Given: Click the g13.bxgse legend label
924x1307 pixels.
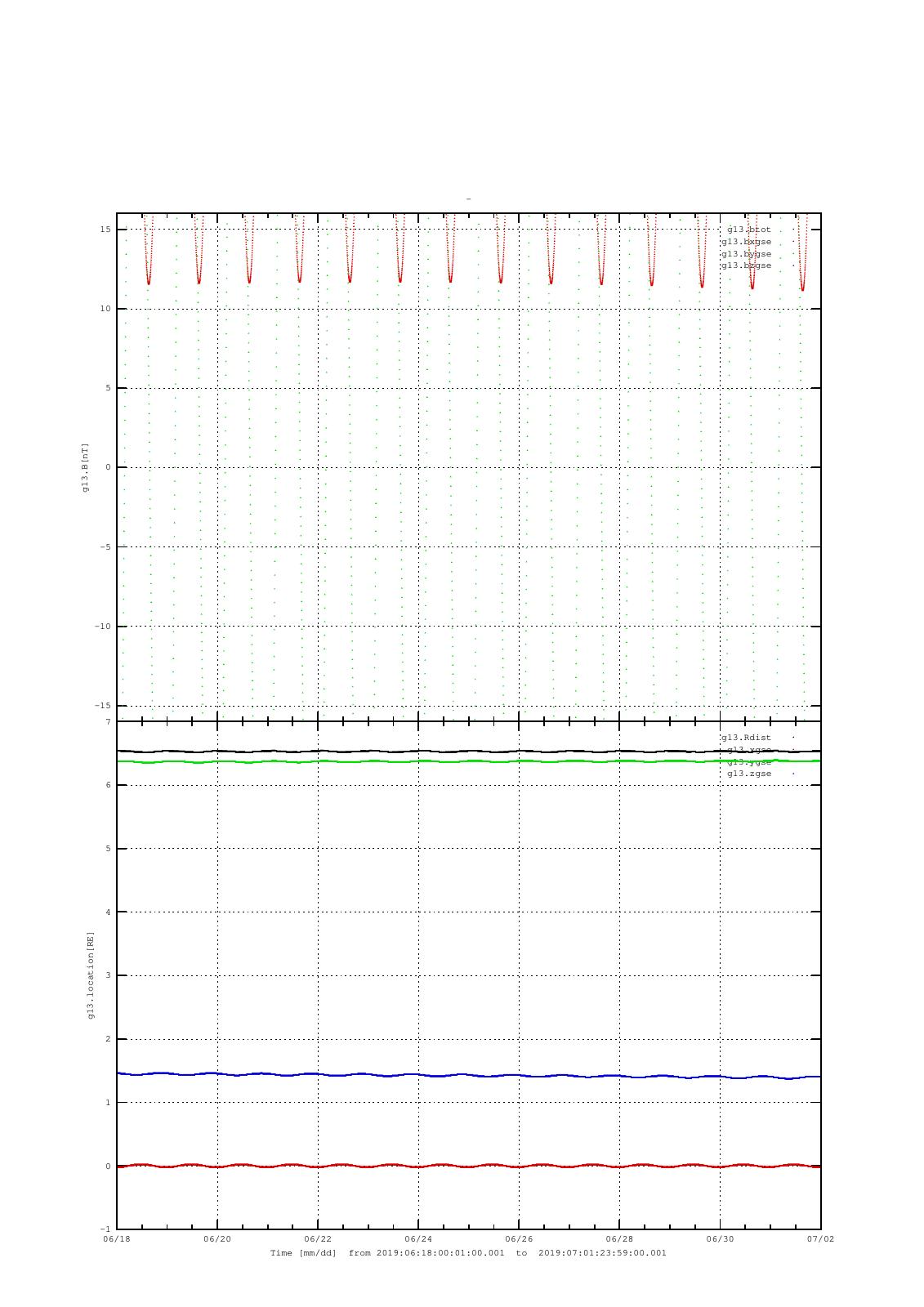Looking at the screenshot, I should 746,242.
